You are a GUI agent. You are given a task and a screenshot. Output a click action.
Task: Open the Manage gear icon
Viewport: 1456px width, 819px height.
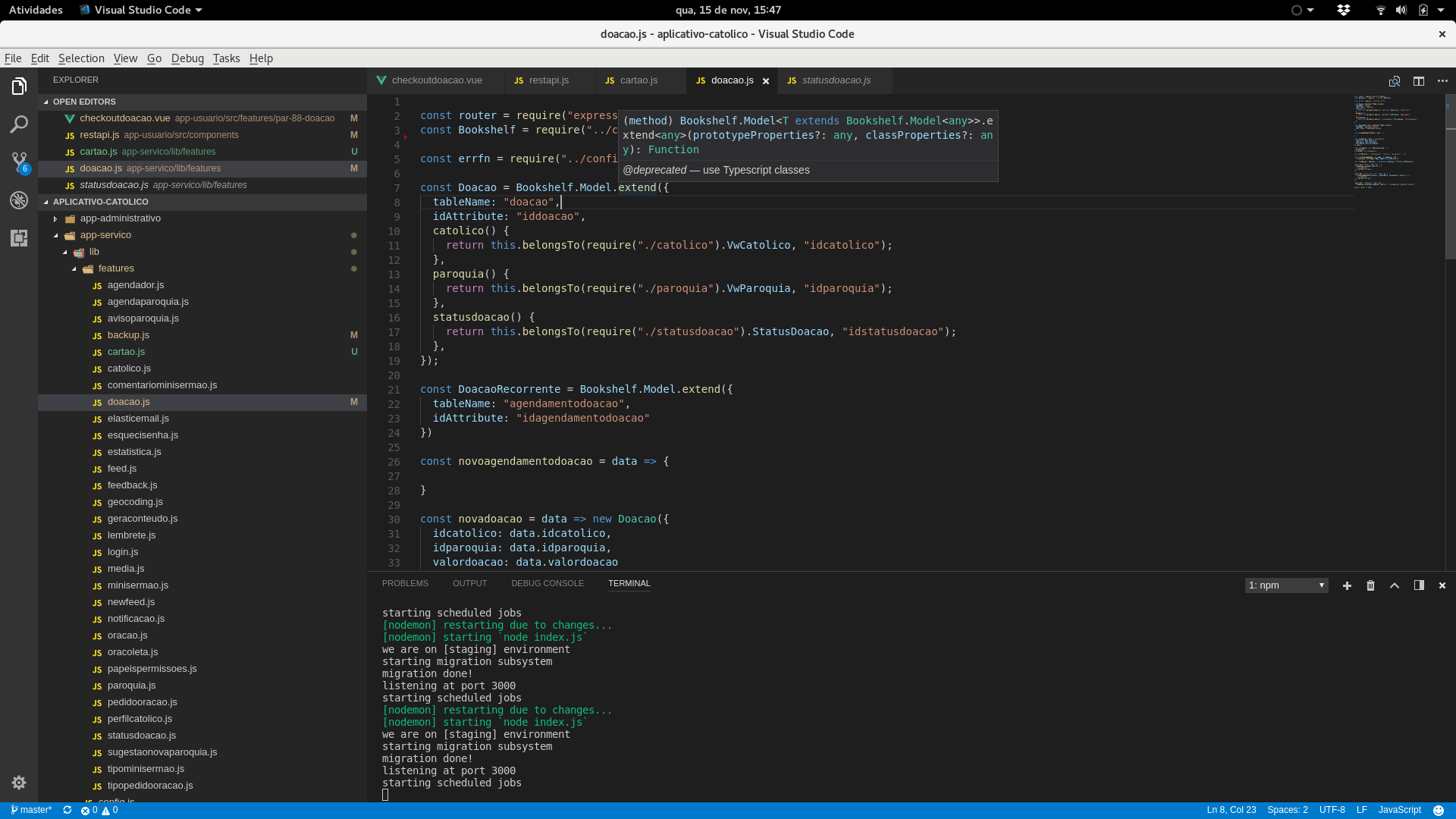click(x=19, y=783)
